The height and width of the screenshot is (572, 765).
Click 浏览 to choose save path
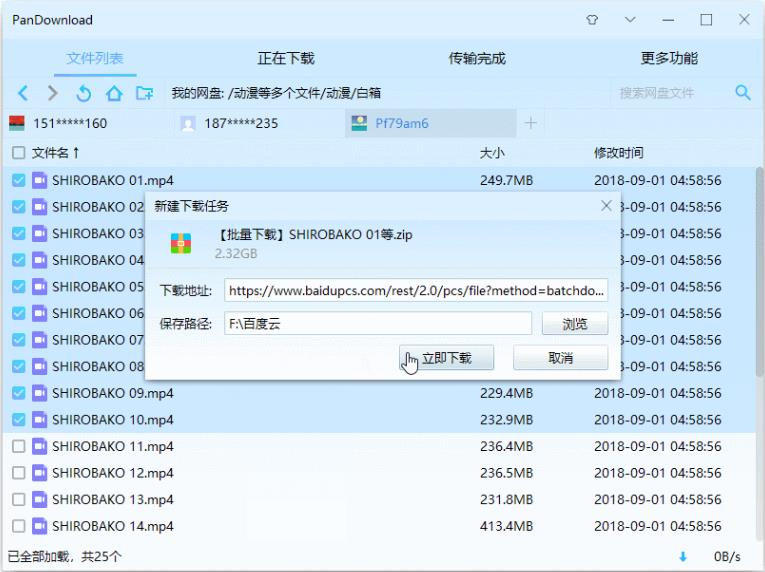575,324
